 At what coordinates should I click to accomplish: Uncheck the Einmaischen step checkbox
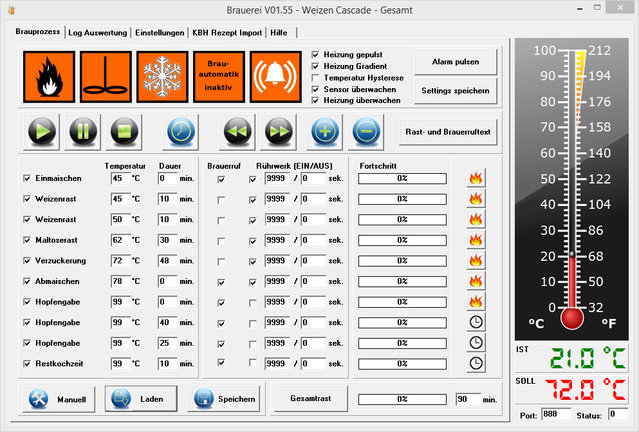27,179
